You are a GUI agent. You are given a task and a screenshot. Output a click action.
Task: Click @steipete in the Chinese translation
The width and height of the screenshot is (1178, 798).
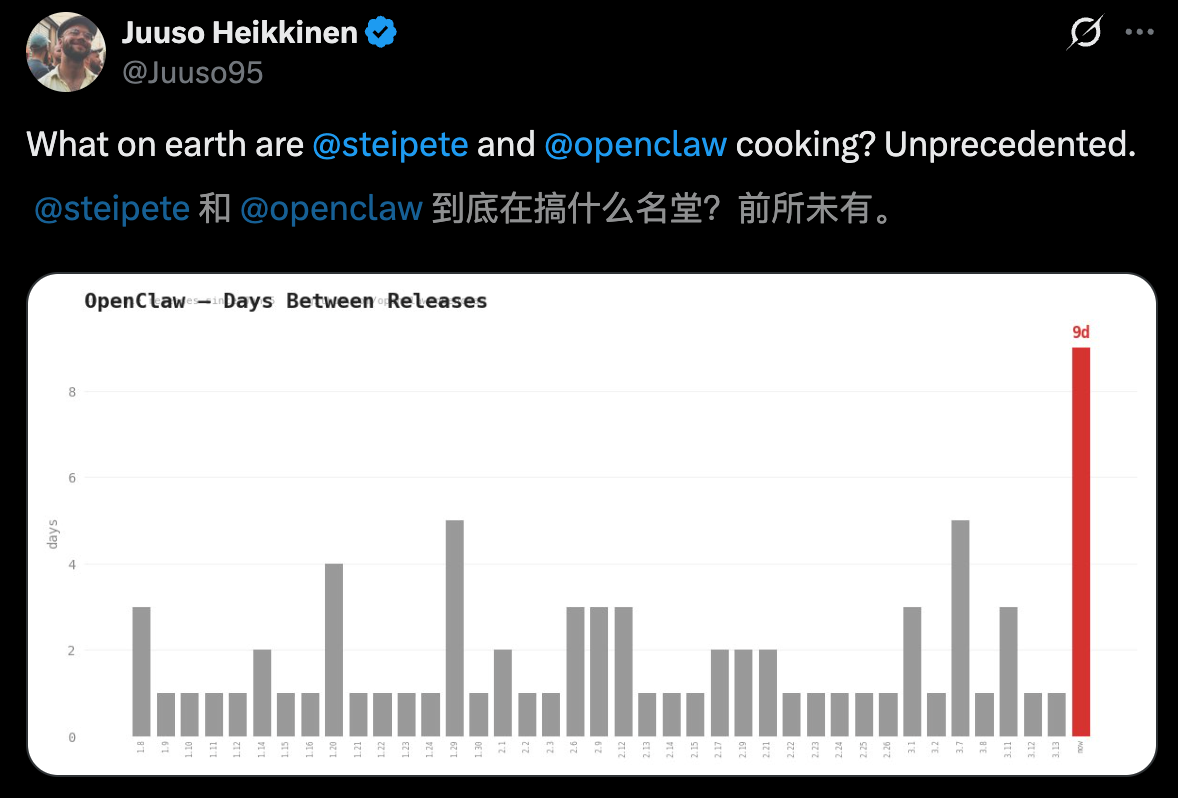[112, 208]
